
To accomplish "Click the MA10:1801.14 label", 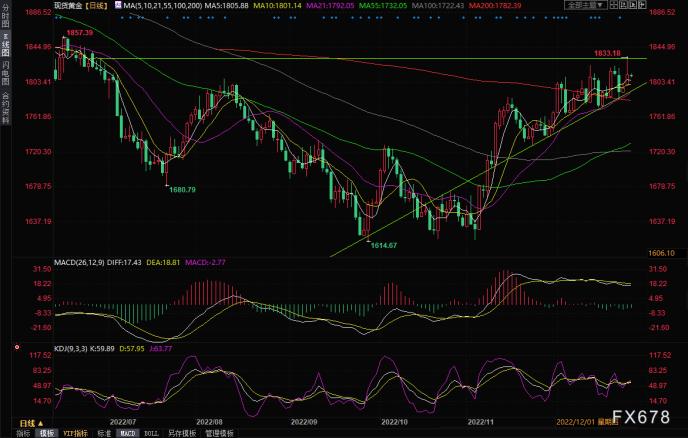I will point(277,6).
